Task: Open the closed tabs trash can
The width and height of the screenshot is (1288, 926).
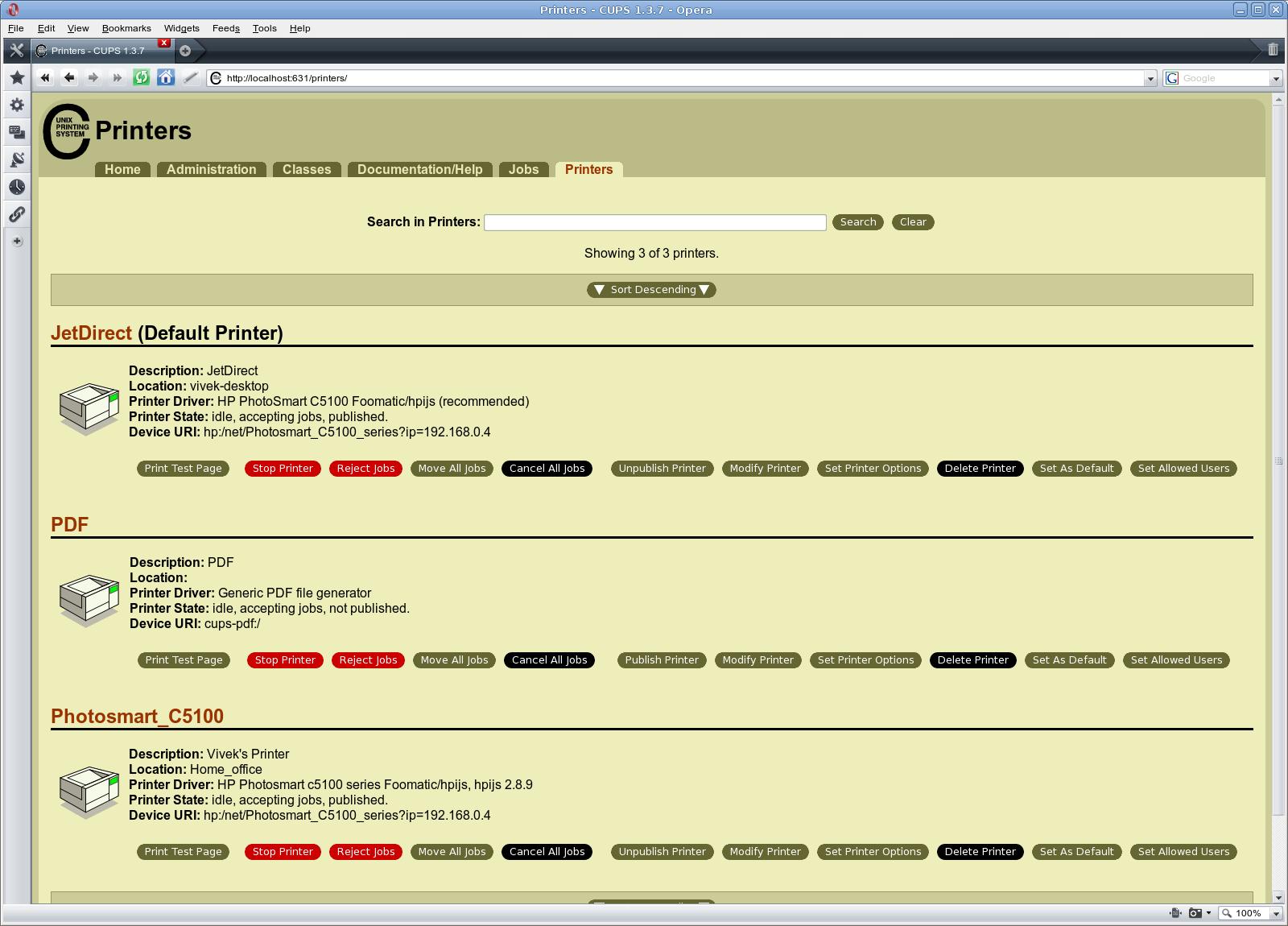Action: [x=1273, y=50]
